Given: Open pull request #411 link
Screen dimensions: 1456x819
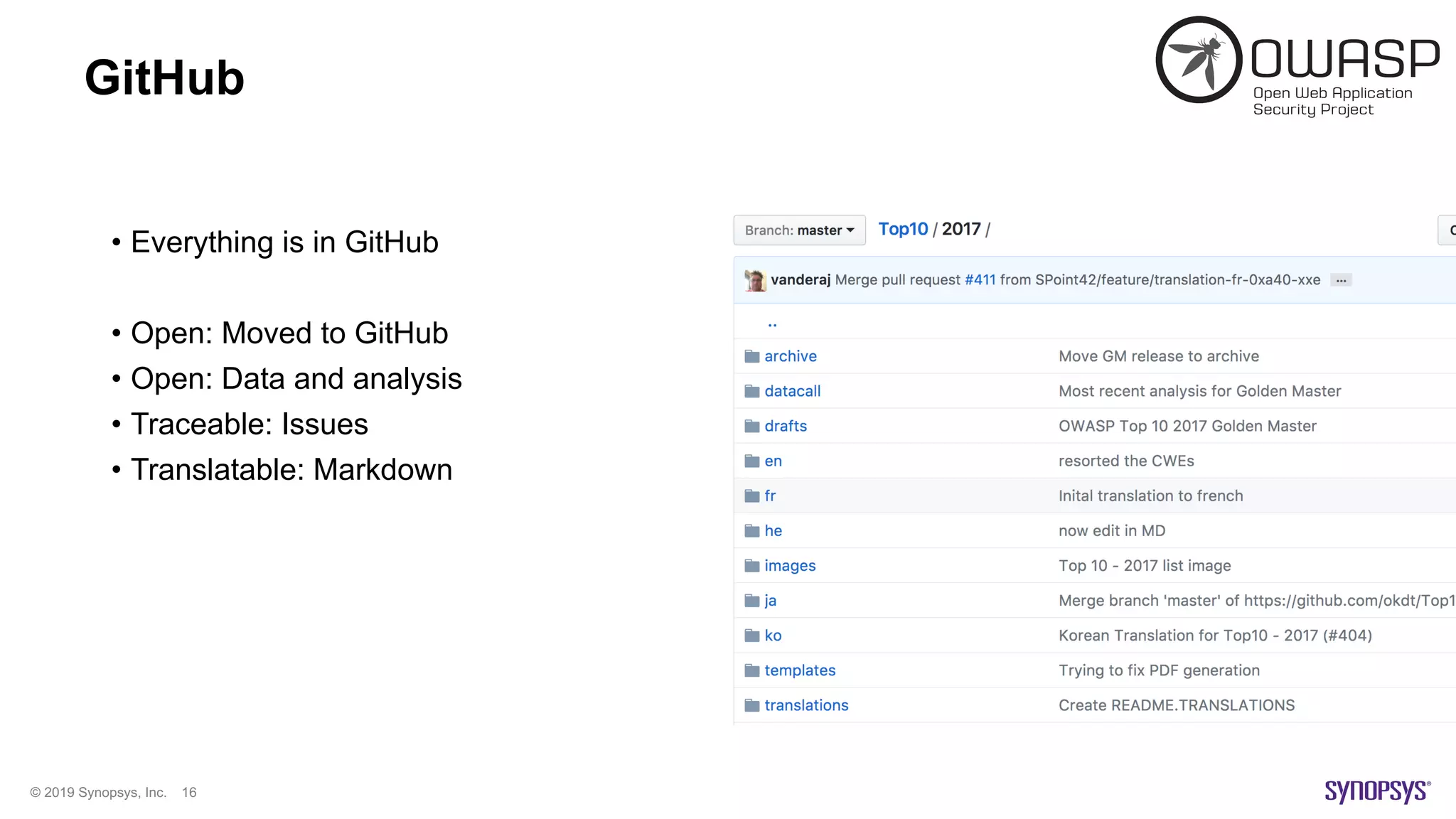Looking at the screenshot, I should 980,280.
